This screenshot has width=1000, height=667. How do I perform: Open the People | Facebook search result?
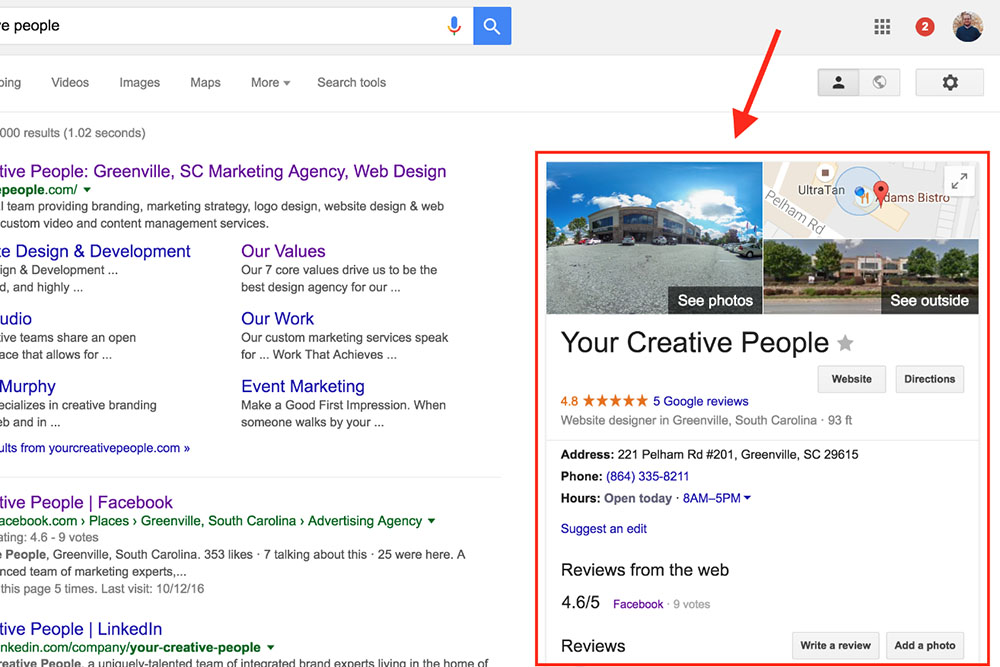[86, 502]
